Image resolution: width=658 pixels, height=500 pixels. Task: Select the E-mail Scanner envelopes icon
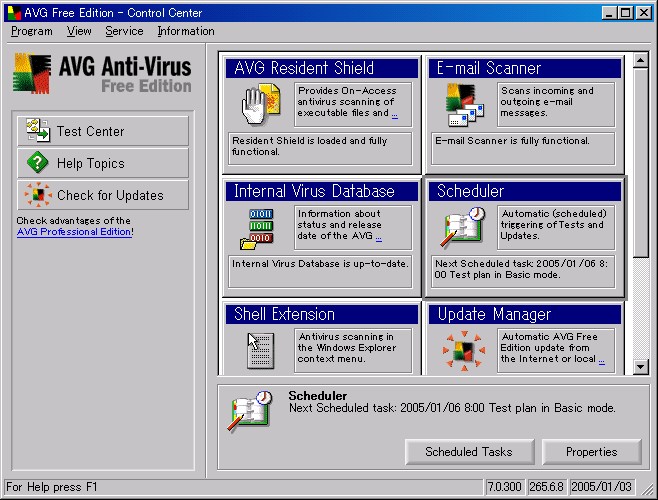click(465, 105)
